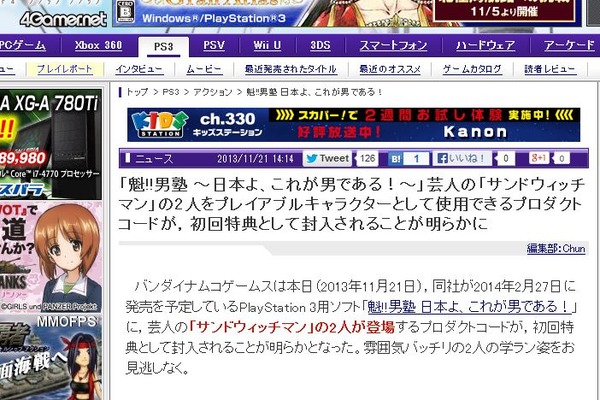This screenshot has height=400, width=600.
Task: Click the MMOFPS naval battle ad
Action: click(x=51, y=358)
